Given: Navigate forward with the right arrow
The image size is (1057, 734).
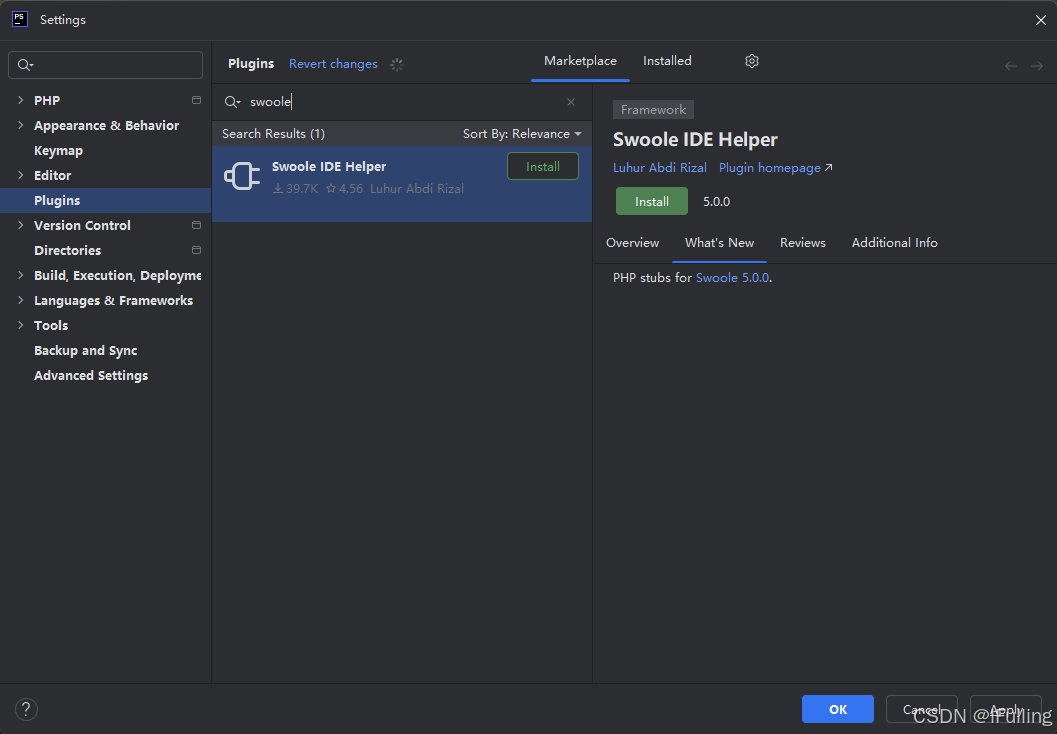Looking at the screenshot, I should [x=1037, y=65].
